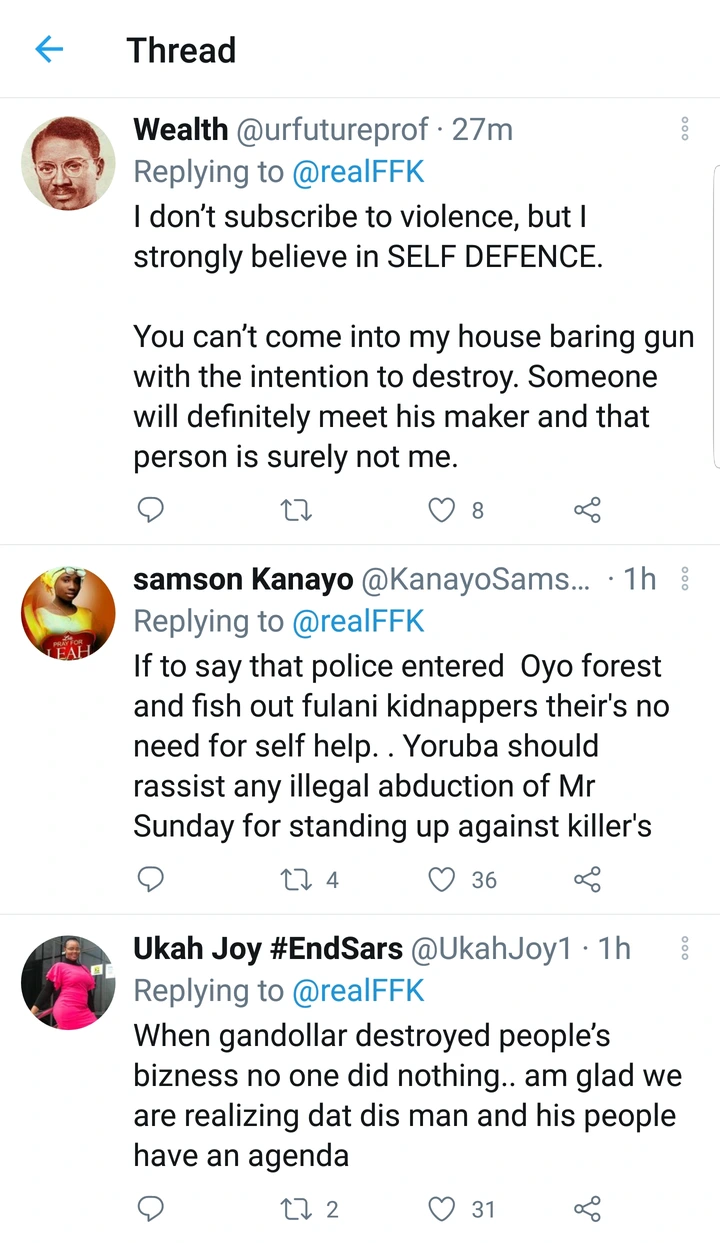Reply to Wealth's self defence tweet

[150, 511]
